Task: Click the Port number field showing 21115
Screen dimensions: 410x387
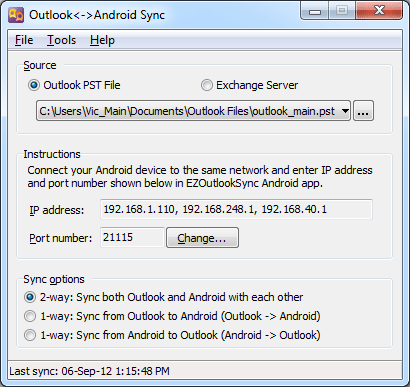Action: click(x=132, y=237)
